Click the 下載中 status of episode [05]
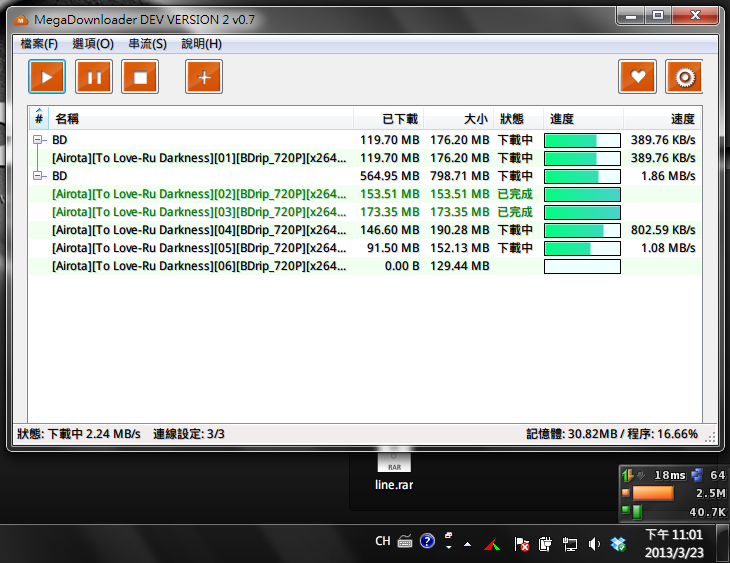This screenshot has height=563, width=730. (515, 248)
